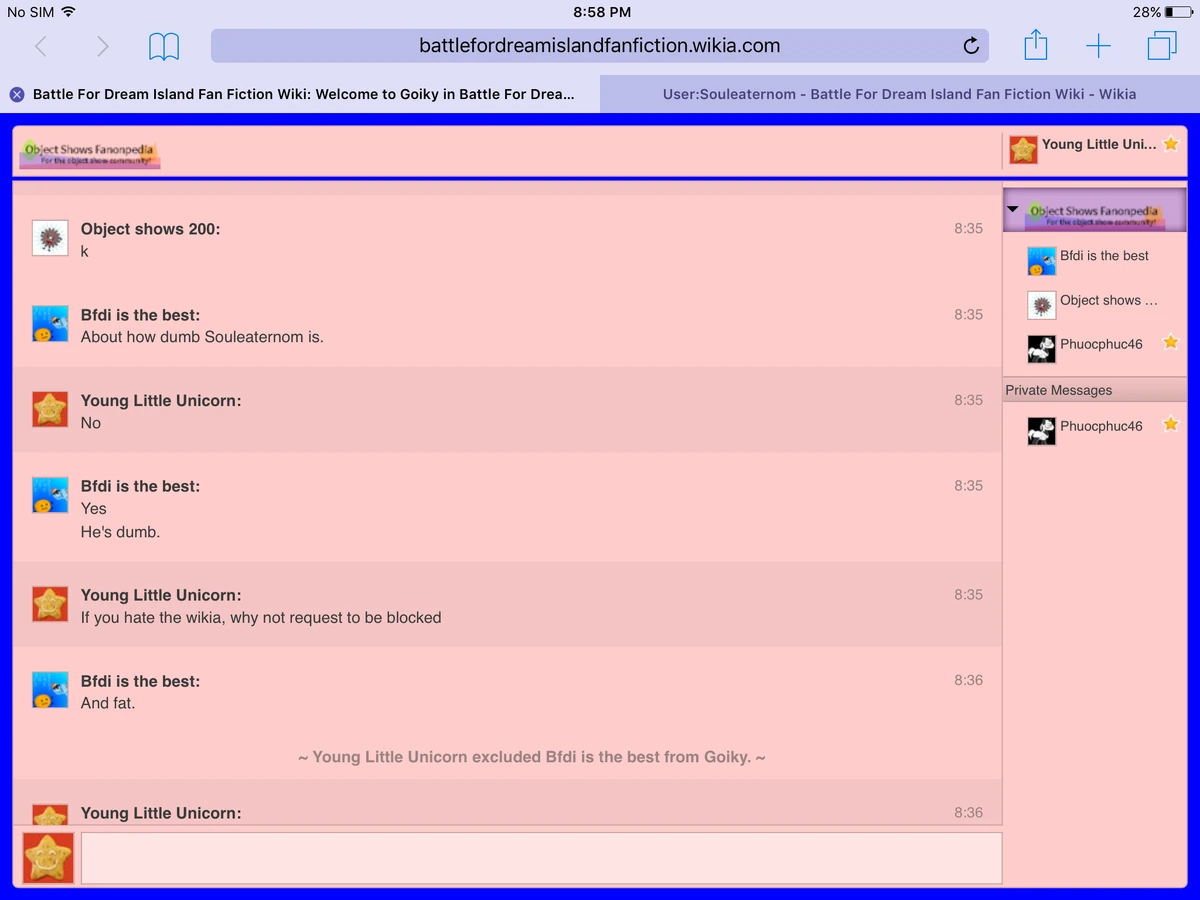Screen dimensions: 1200x900
Task: Tap the plus icon to open a new tab
Action: 1098,45
